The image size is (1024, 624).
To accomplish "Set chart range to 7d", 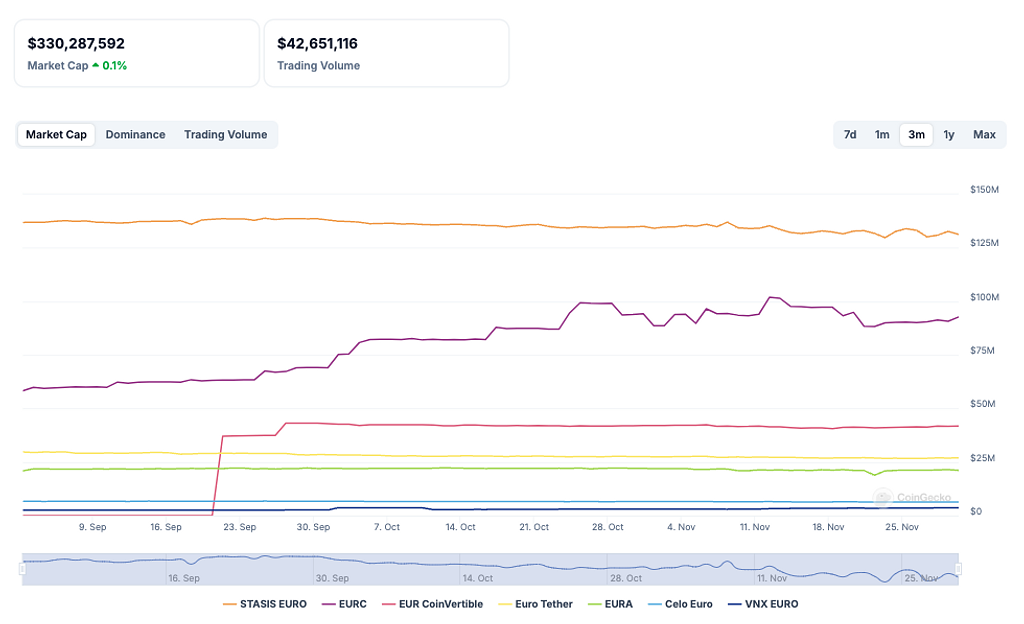I will tap(850, 135).
